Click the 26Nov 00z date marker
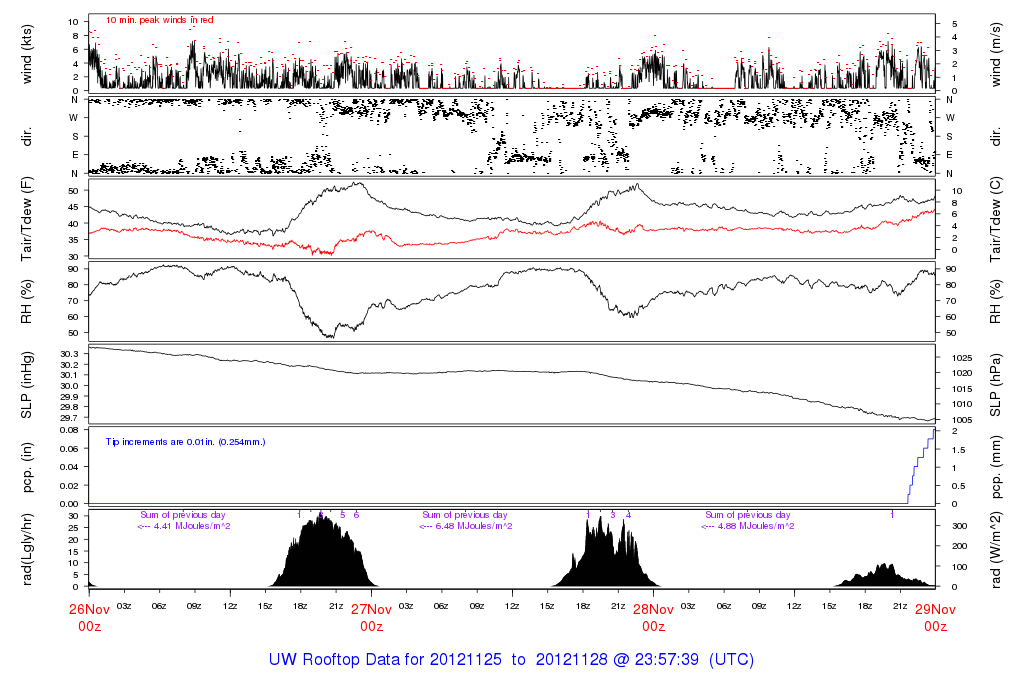The width and height of the screenshot is (1024, 700). pyautogui.click(x=89, y=616)
